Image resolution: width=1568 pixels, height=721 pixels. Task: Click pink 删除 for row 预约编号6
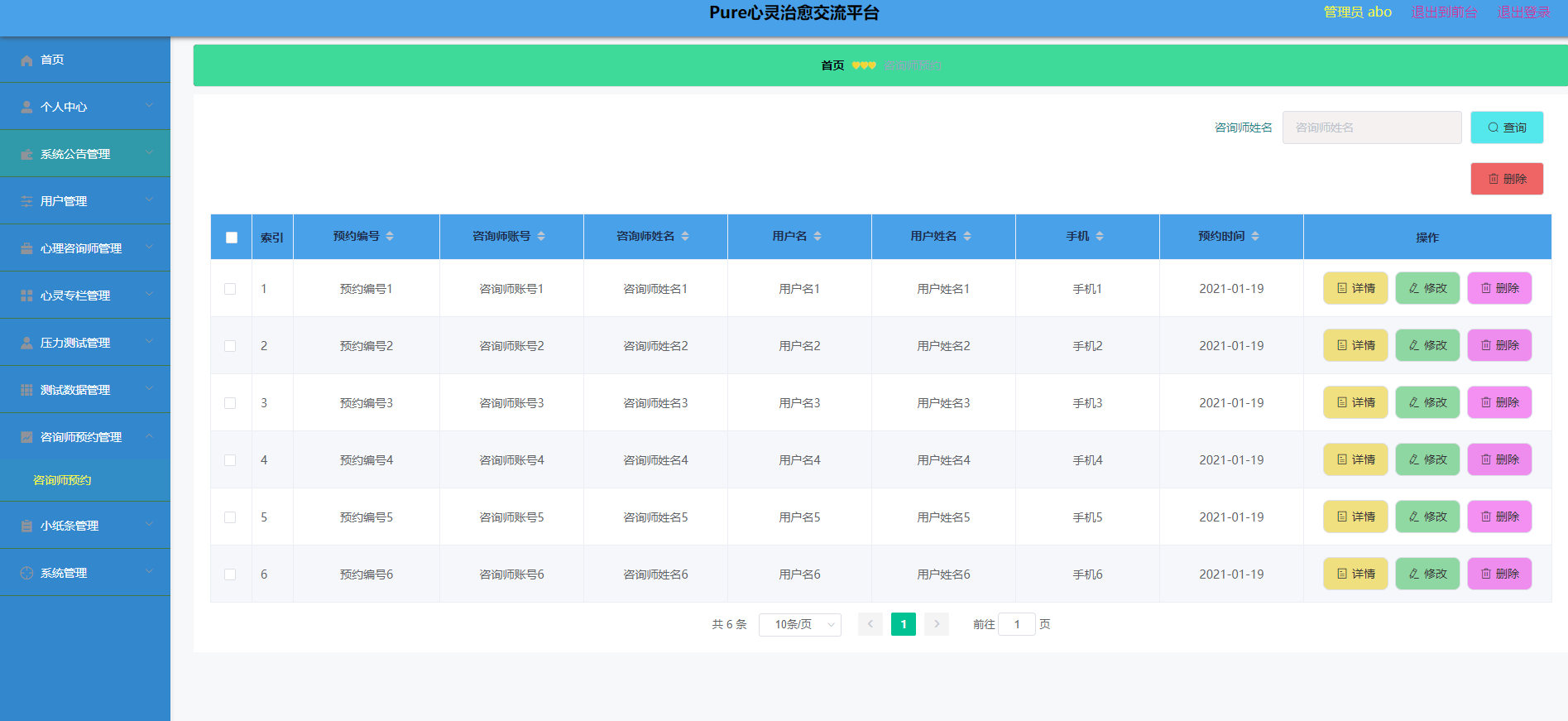click(x=1499, y=574)
